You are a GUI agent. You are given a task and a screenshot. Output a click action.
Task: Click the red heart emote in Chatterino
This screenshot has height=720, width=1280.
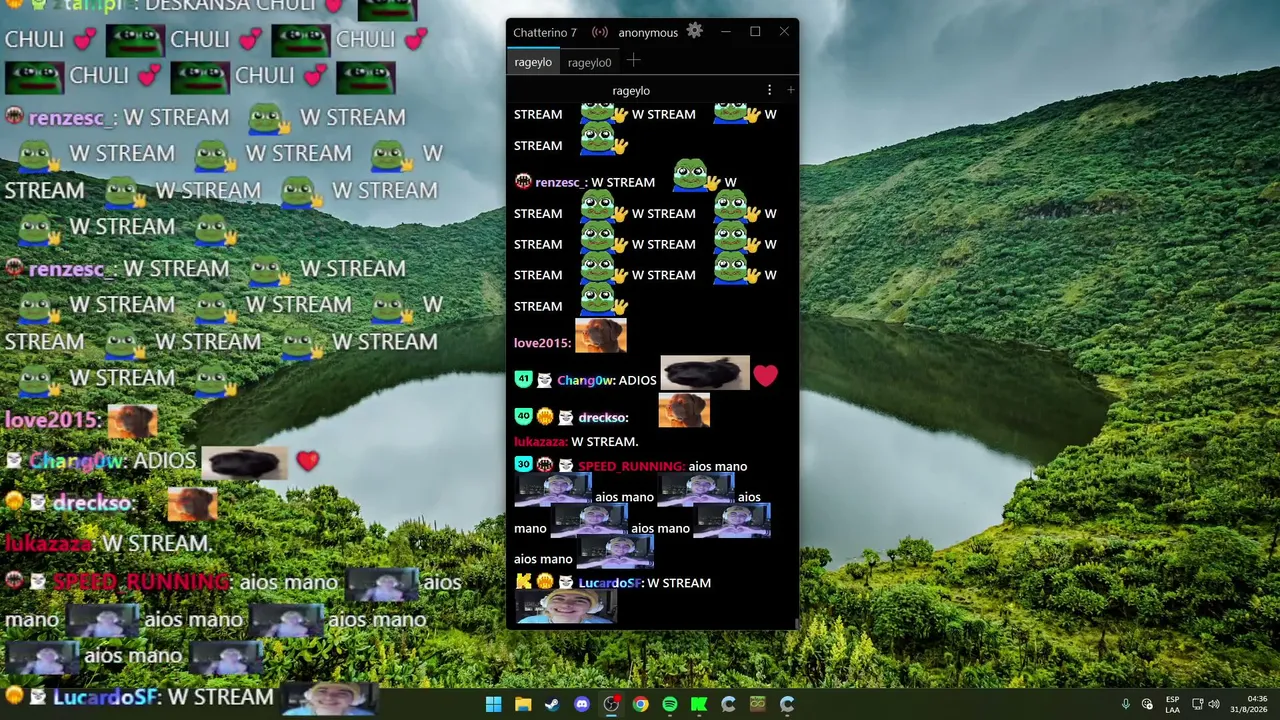[x=765, y=376]
